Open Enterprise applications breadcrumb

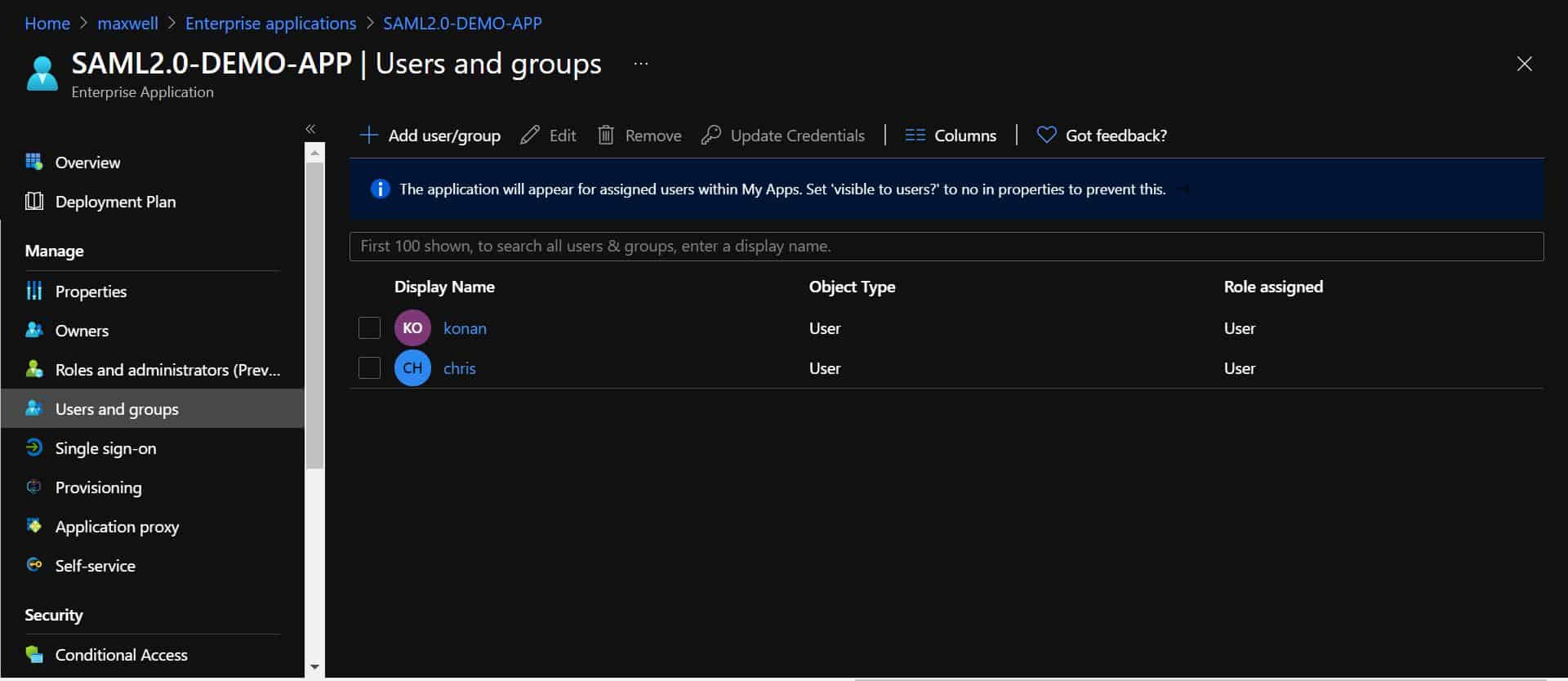click(x=270, y=23)
